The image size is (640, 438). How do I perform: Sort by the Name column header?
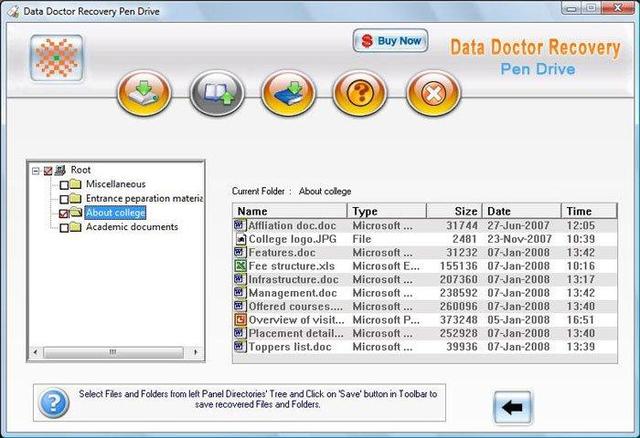pyautogui.click(x=290, y=211)
